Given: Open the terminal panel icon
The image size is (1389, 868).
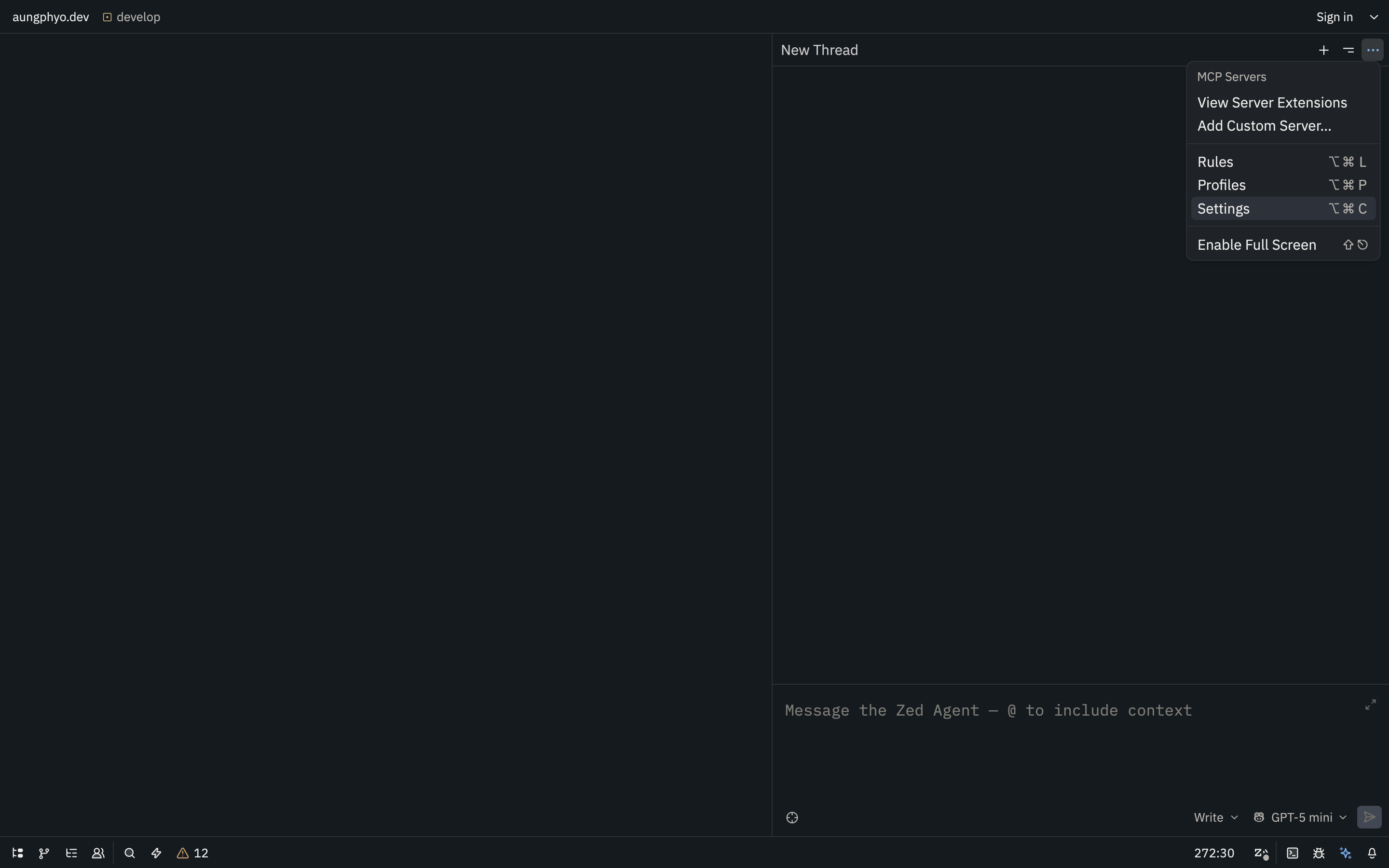Looking at the screenshot, I should click(x=1293, y=853).
